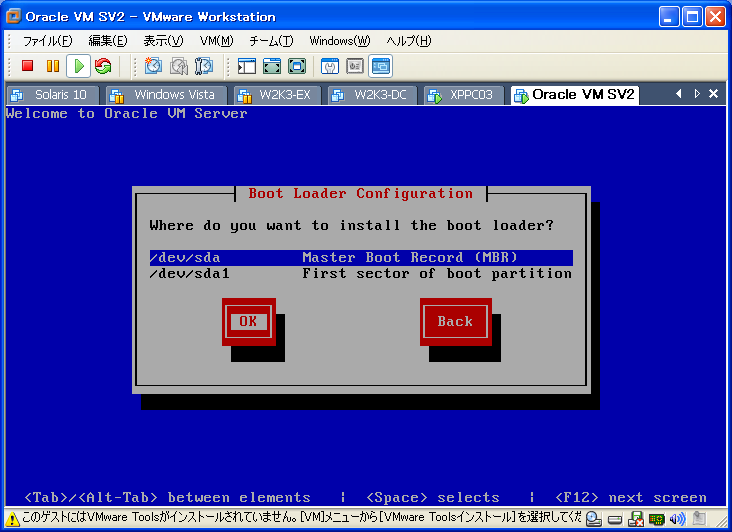Screen dimensions: 732x532
Task: Switch to the W2K3-DC tab
Action: point(372,95)
